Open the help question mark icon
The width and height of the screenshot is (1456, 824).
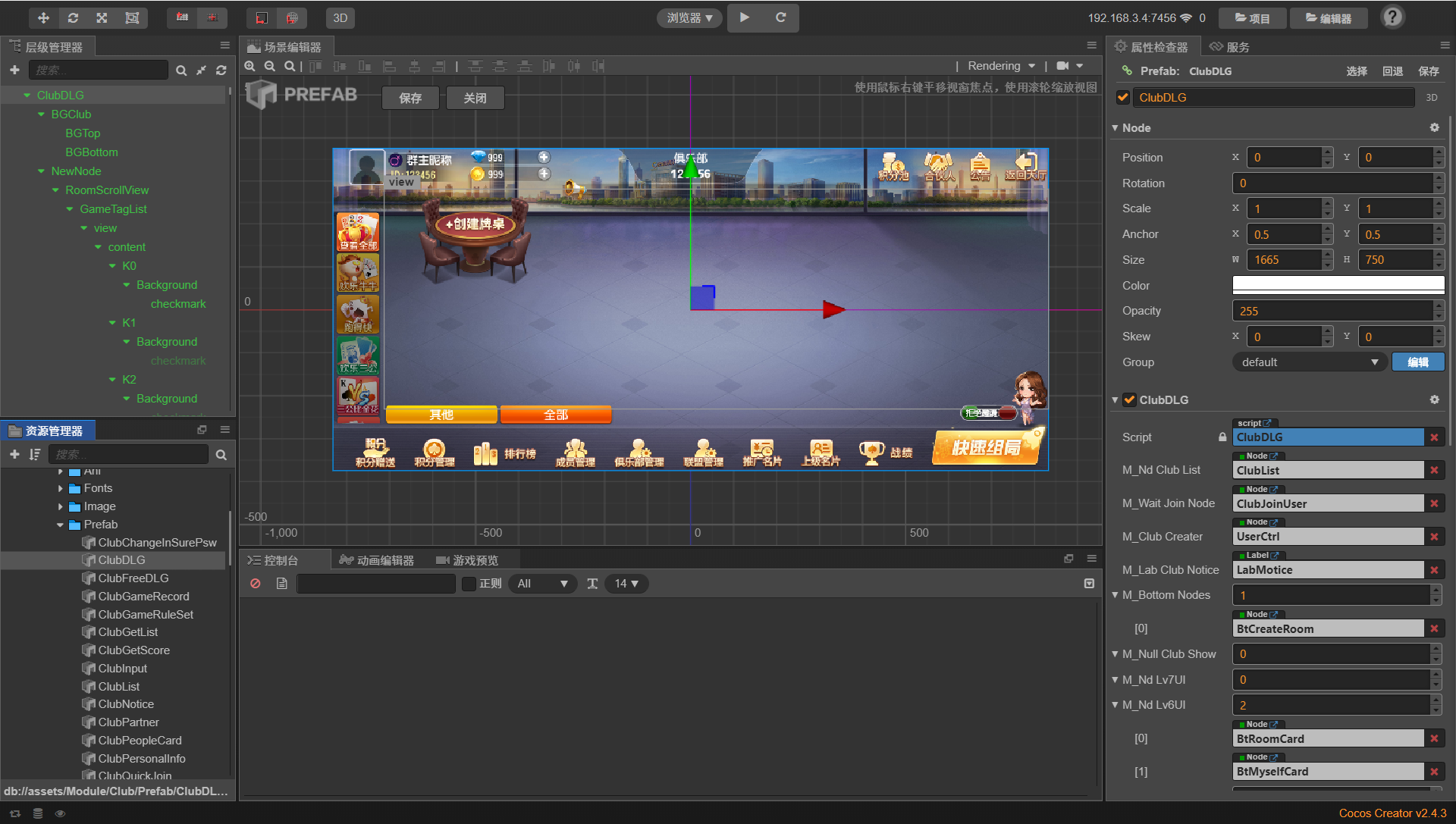(x=1392, y=17)
